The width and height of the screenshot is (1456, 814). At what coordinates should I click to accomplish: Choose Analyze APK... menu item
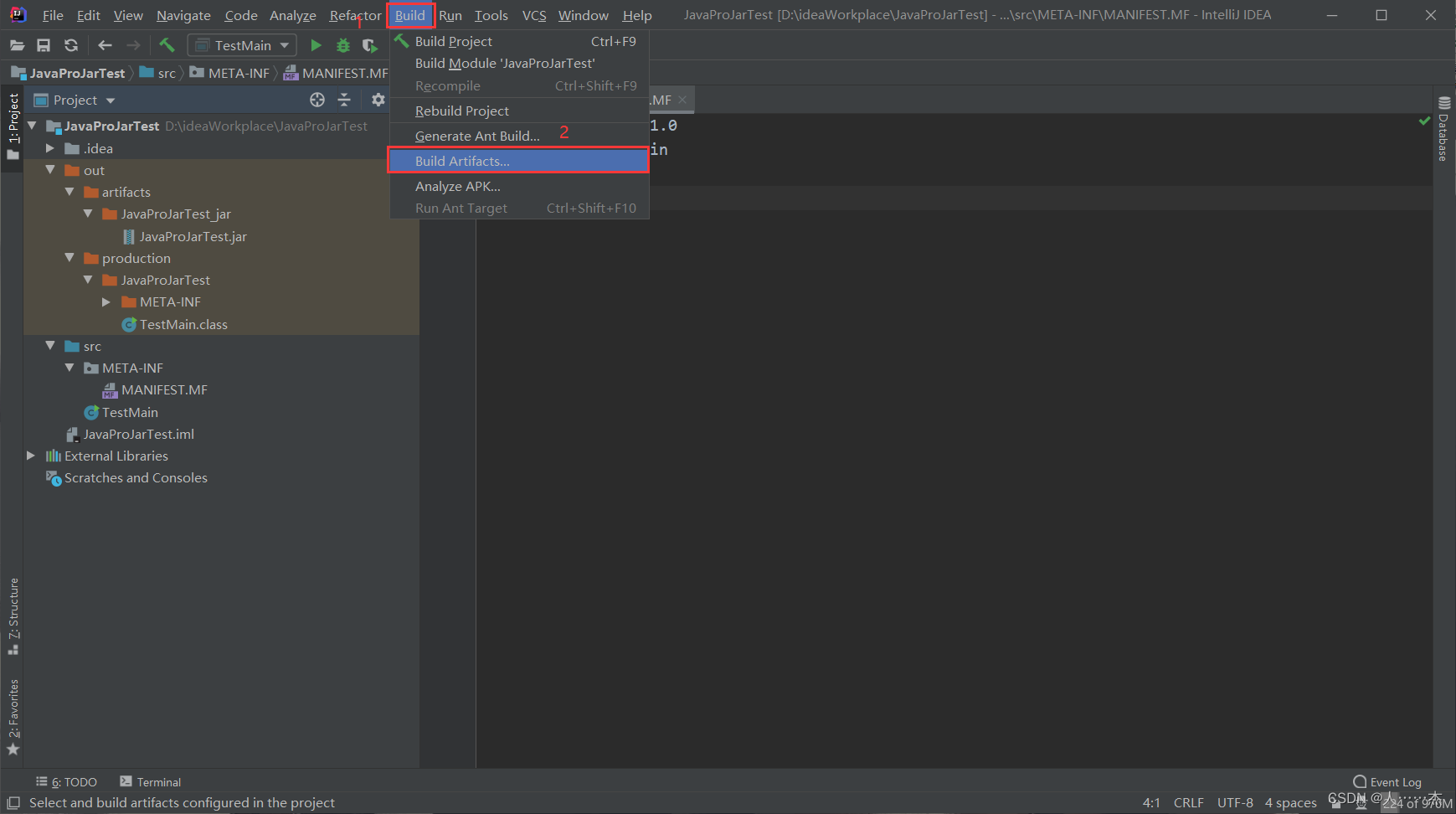point(519,186)
